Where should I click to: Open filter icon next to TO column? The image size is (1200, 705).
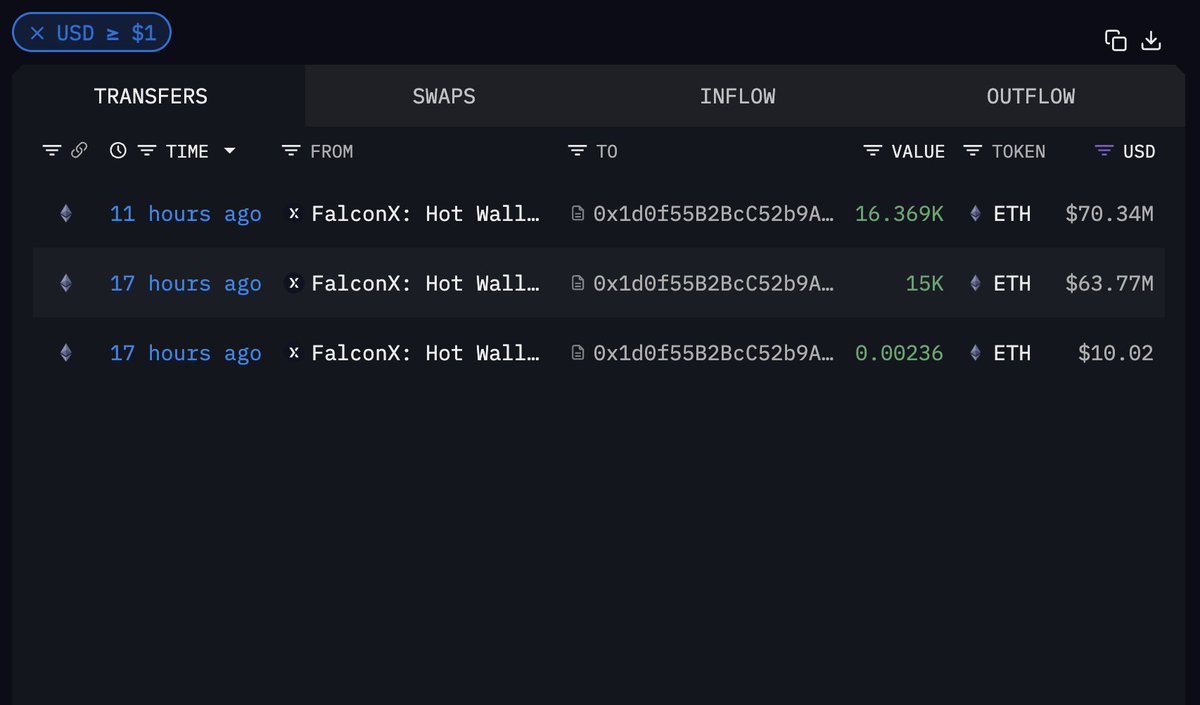577,151
